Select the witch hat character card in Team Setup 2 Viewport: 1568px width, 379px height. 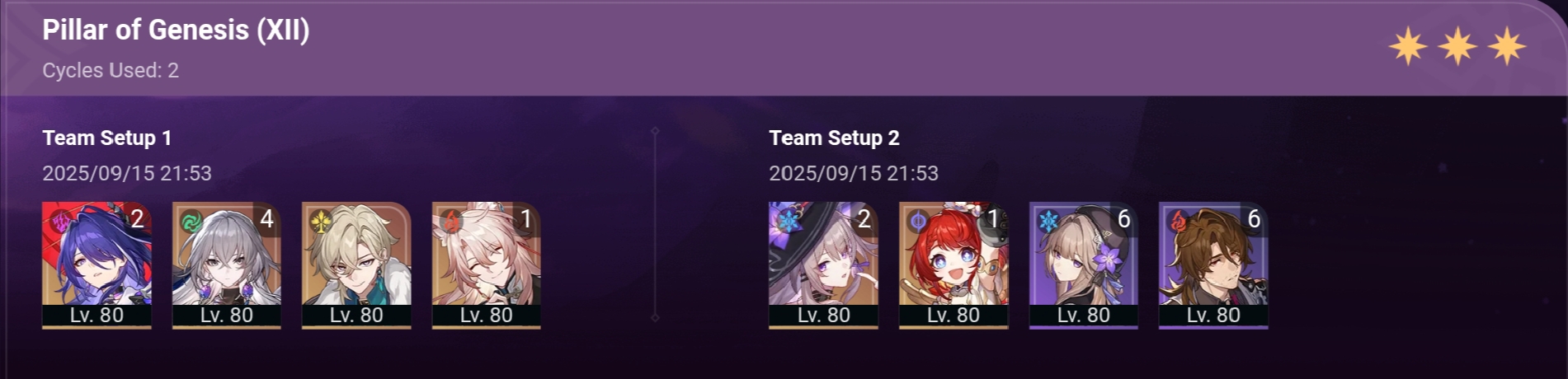(823, 265)
